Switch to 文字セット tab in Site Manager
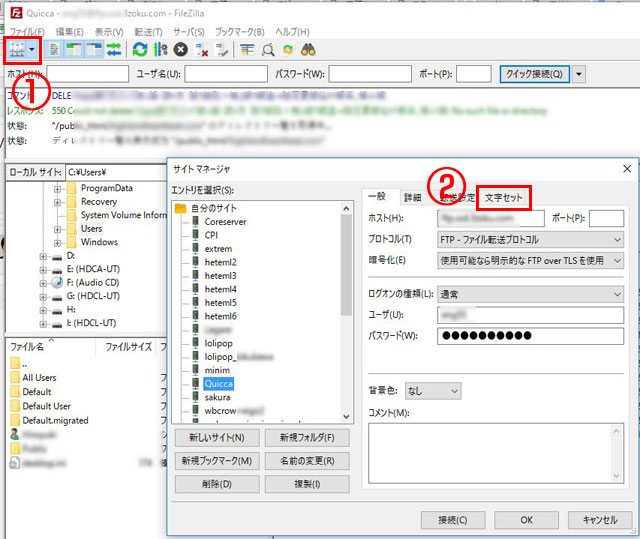640x539 pixels. [x=504, y=198]
